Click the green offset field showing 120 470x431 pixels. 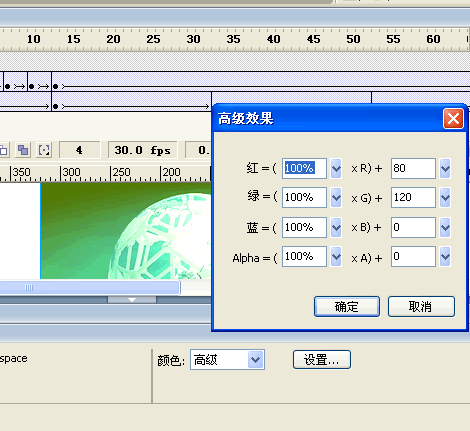coord(413,198)
